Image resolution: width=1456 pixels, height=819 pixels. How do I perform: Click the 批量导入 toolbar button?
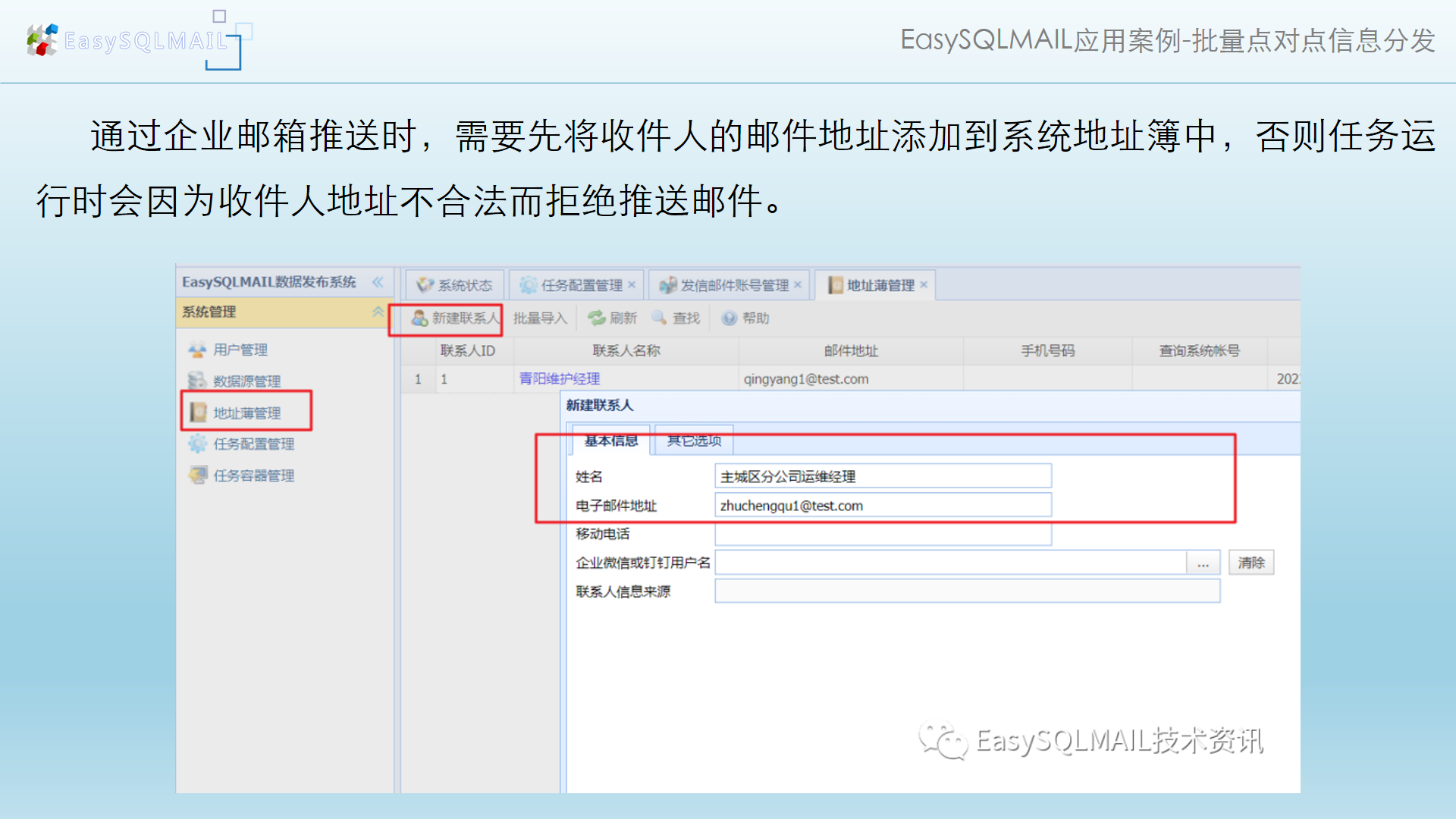click(540, 318)
